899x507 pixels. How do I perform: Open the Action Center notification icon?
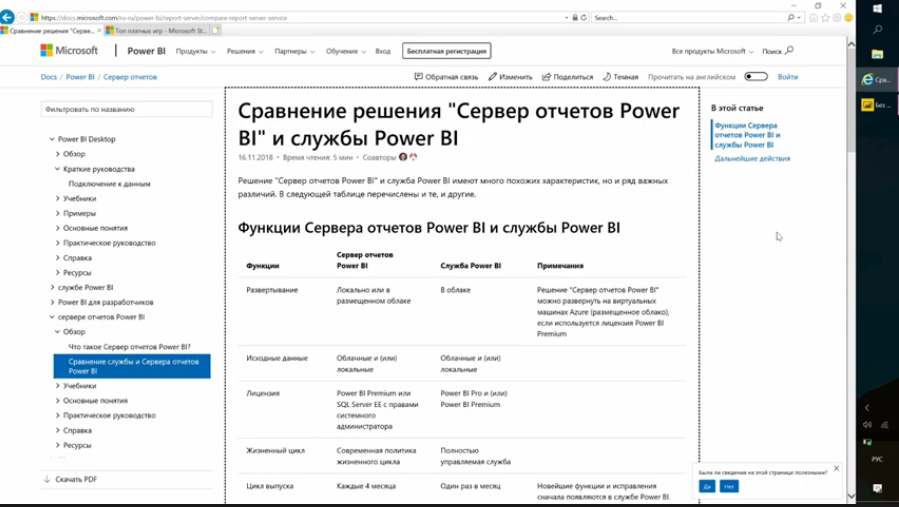point(877,488)
